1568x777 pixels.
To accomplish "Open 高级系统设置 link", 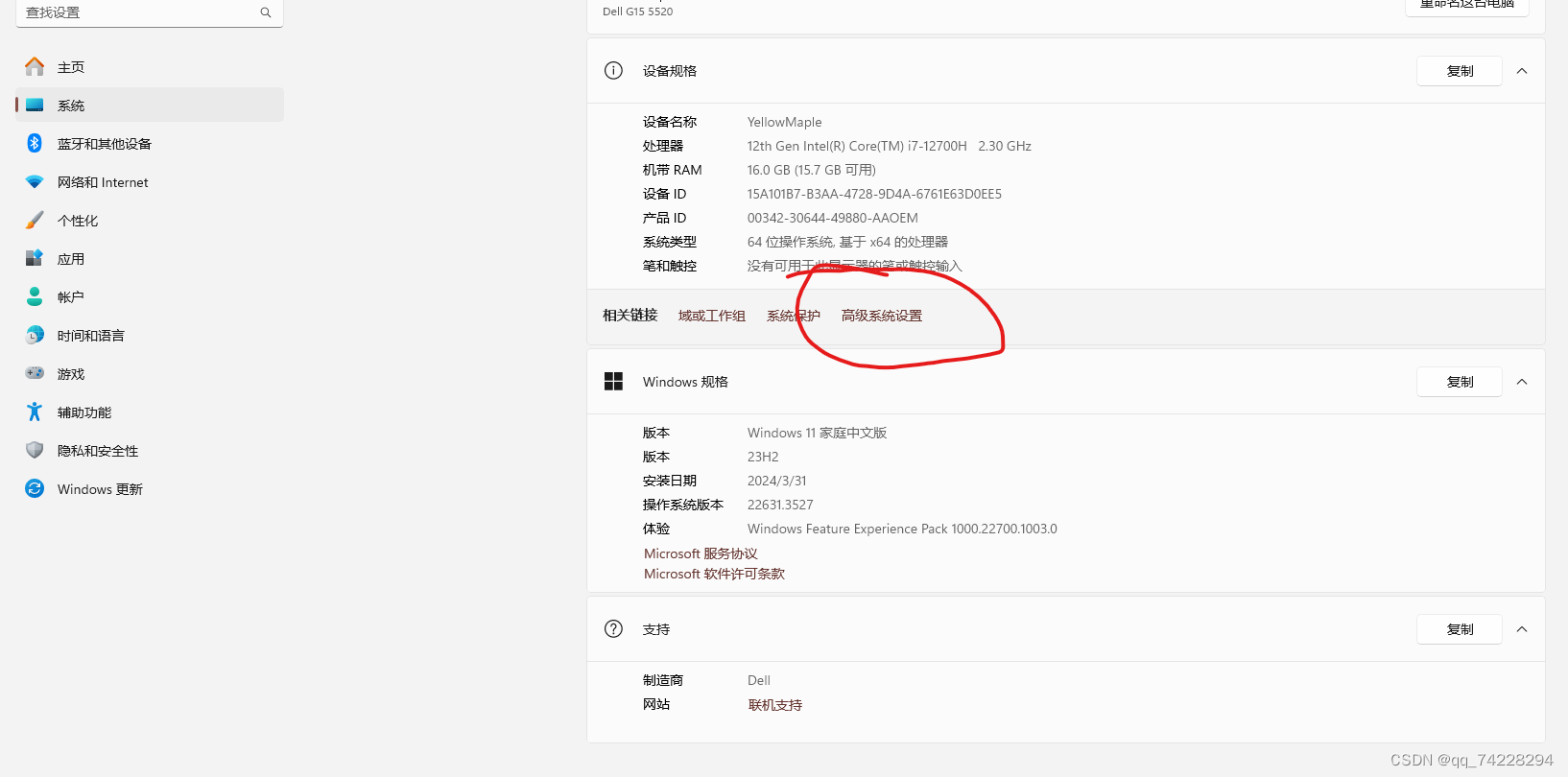I will (x=881, y=316).
